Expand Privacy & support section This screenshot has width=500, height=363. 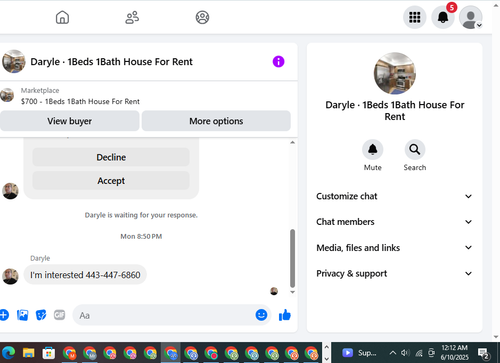tap(394, 274)
